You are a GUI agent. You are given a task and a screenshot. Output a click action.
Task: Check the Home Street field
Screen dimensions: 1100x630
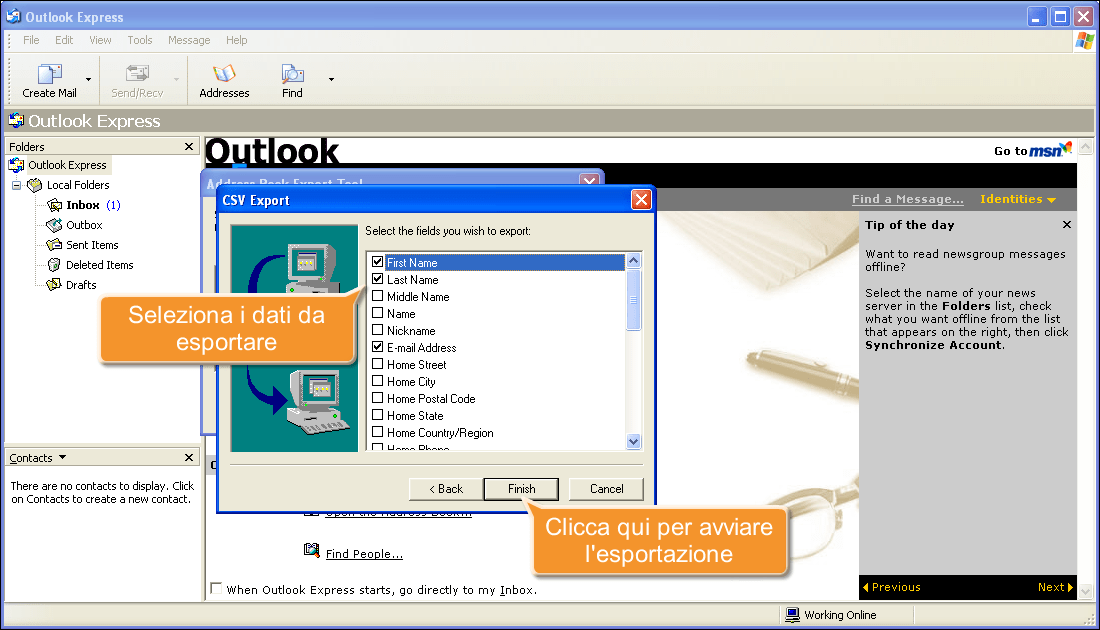377,363
